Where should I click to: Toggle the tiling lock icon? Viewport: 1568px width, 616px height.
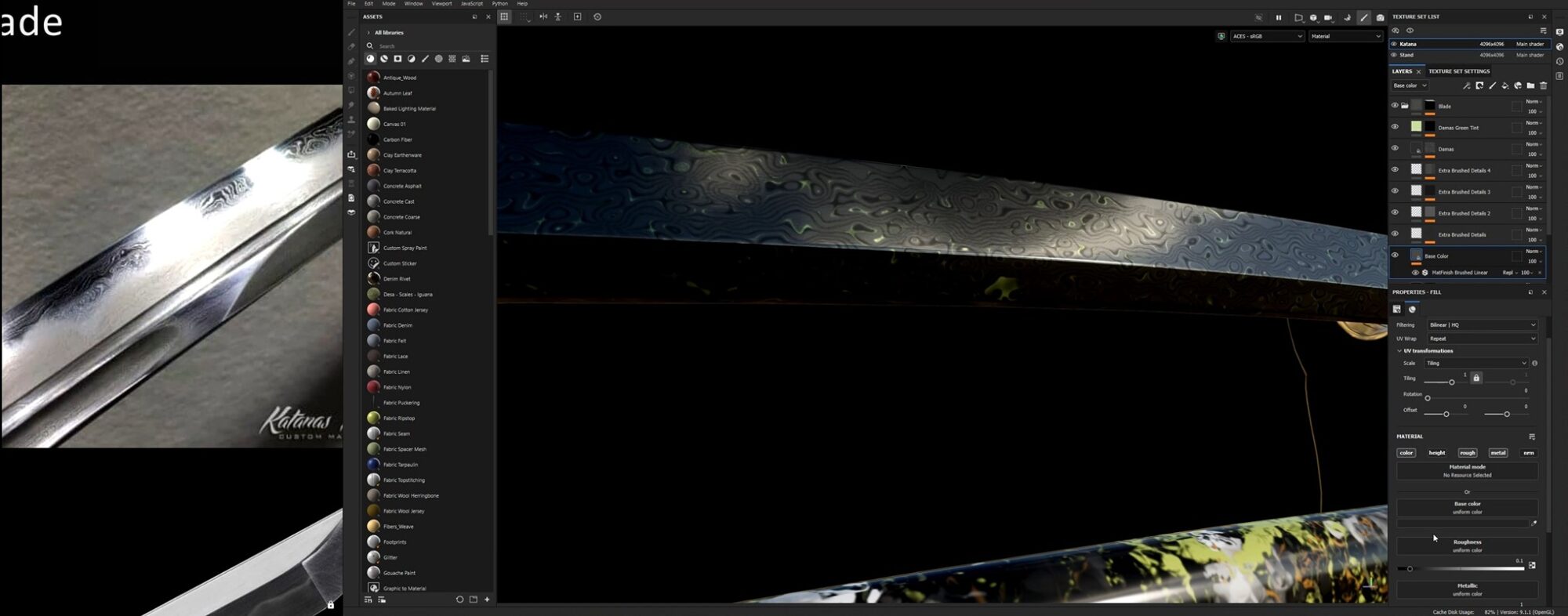pyautogui.click(x=1476, y=378)
